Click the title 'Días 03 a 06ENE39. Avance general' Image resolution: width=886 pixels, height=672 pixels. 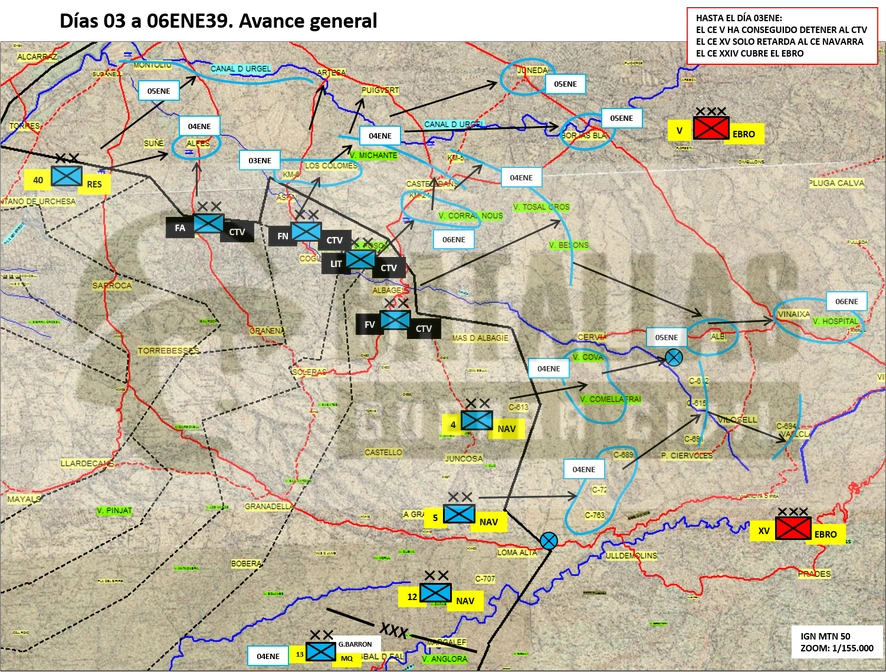[218, 21]
